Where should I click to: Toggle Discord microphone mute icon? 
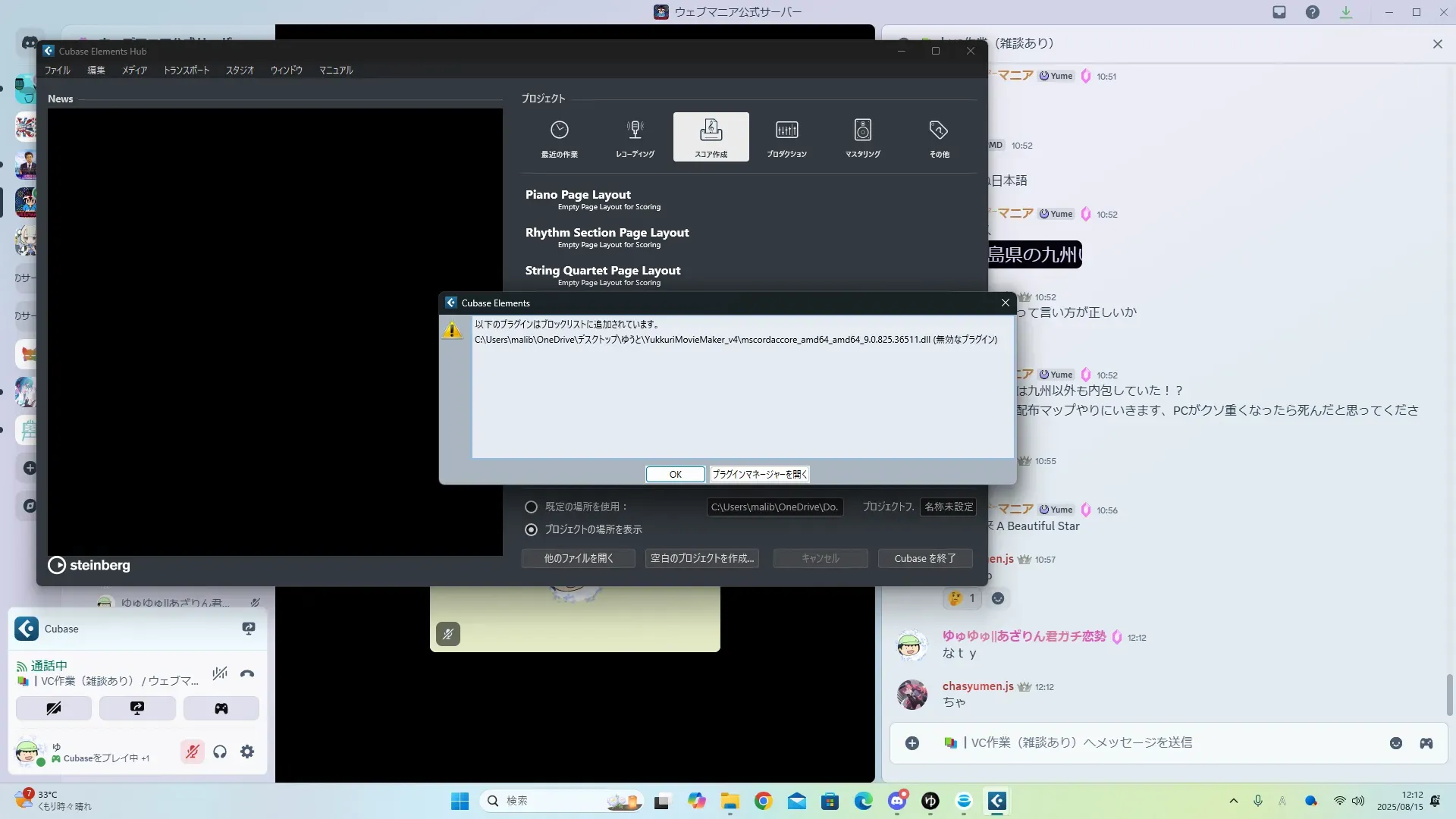pyautogui.click(x=193, y=752)
